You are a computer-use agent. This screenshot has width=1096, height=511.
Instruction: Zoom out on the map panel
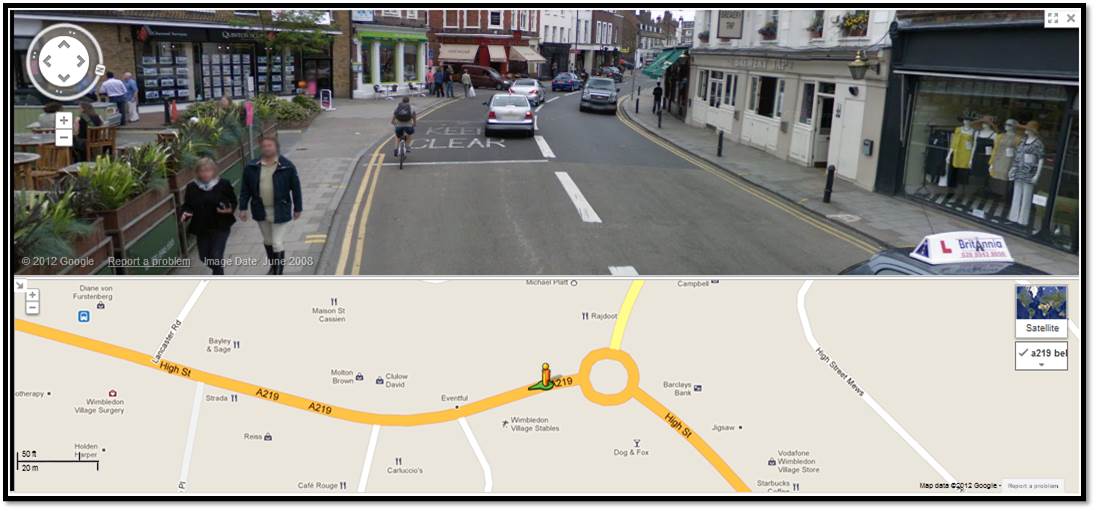coord(32,308)
